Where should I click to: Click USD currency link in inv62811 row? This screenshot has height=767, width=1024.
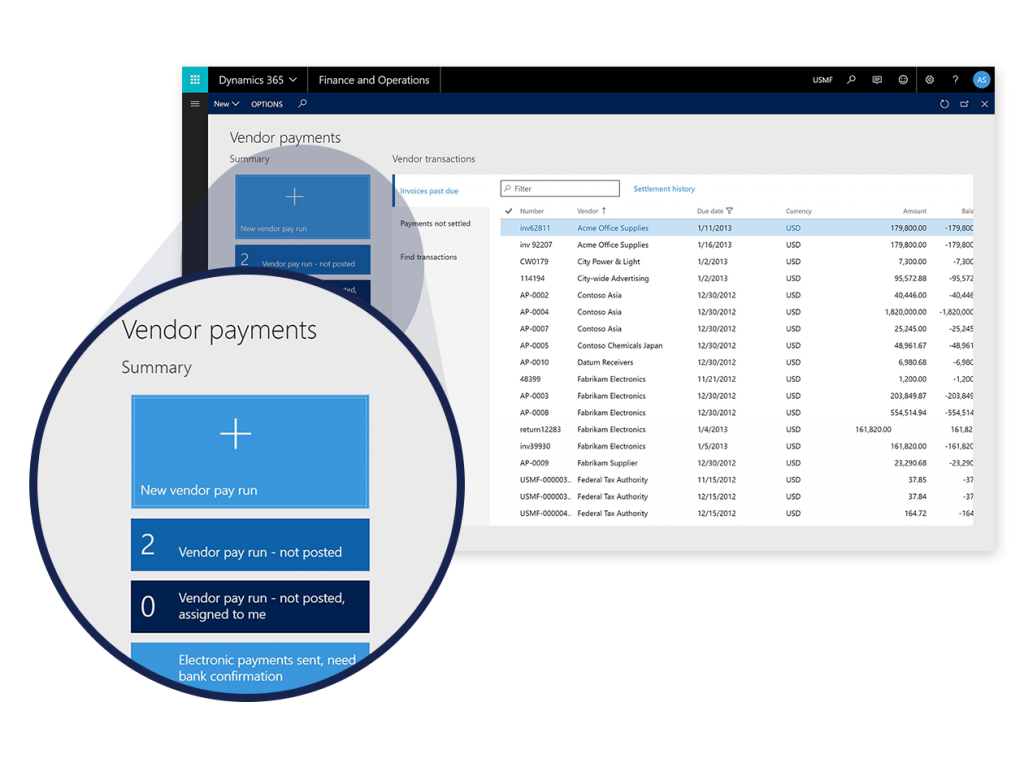(x=793, y=228)
